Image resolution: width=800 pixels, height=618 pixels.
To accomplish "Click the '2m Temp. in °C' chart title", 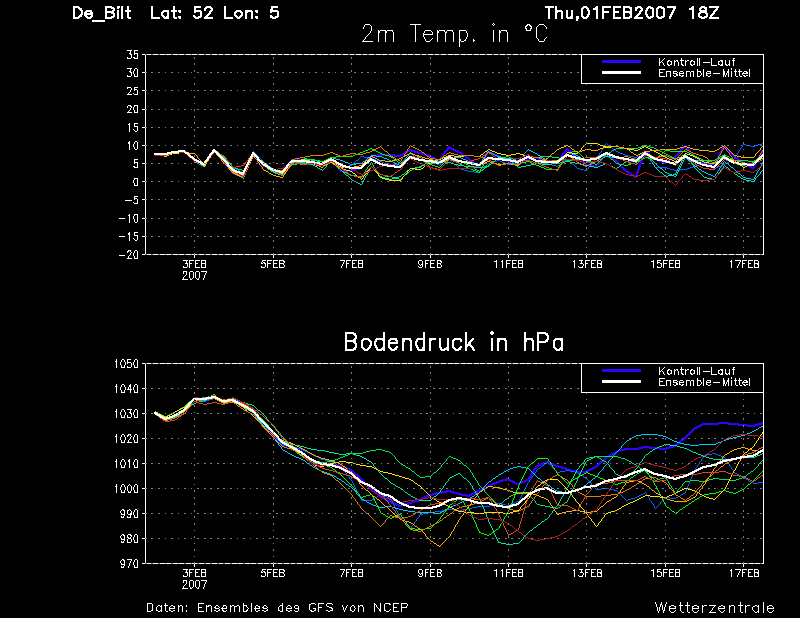I will (x=454, y=35).
